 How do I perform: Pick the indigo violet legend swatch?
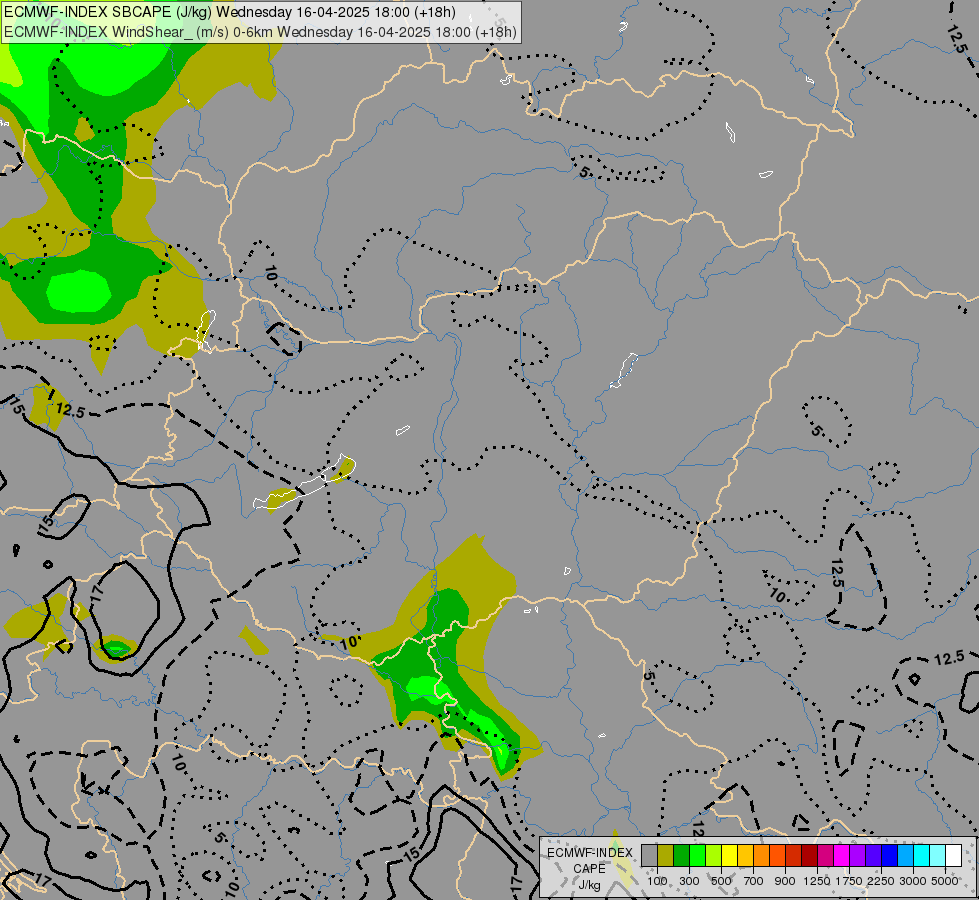(x=873, y=856)
